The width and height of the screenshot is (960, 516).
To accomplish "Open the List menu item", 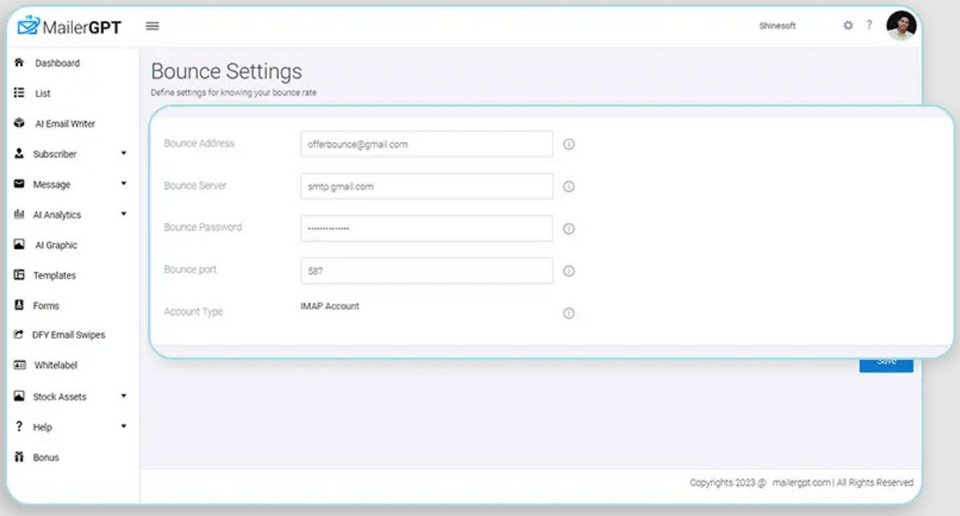I will 42,93.
